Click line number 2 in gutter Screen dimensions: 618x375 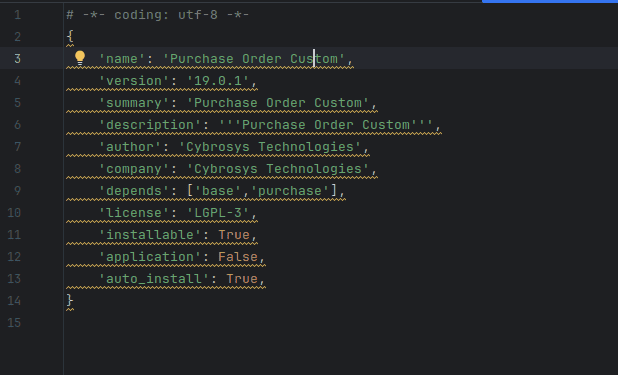(17, 37)
